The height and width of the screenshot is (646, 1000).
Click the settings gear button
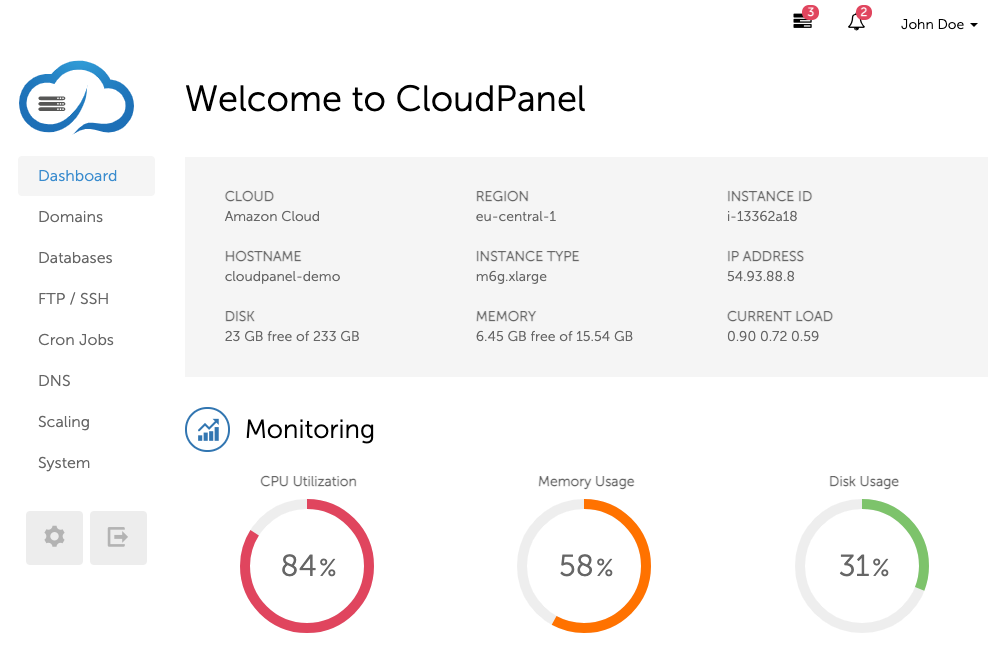54,537
